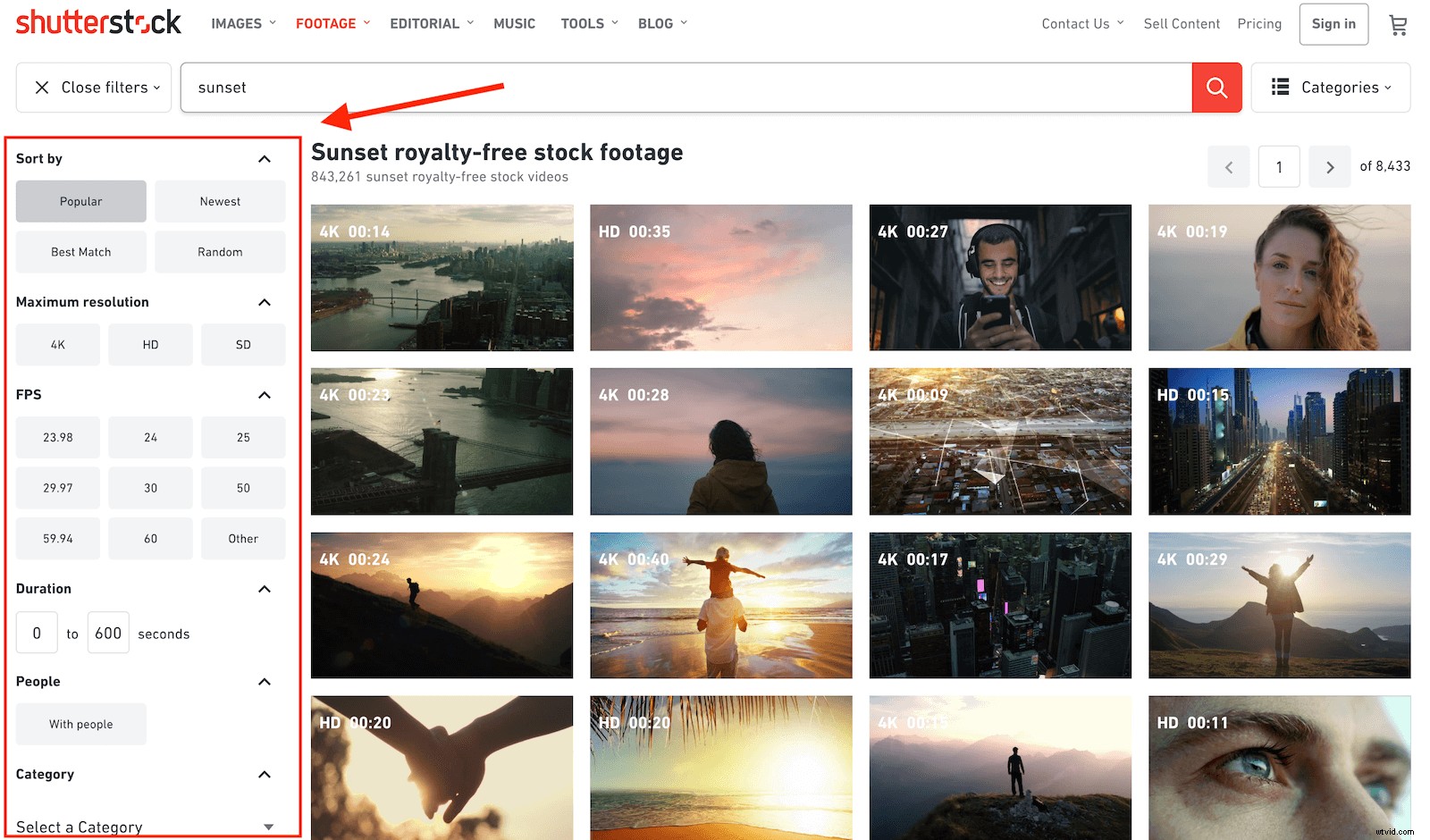
Task: Click the Close filters X icon
Action: coord(41,87)
